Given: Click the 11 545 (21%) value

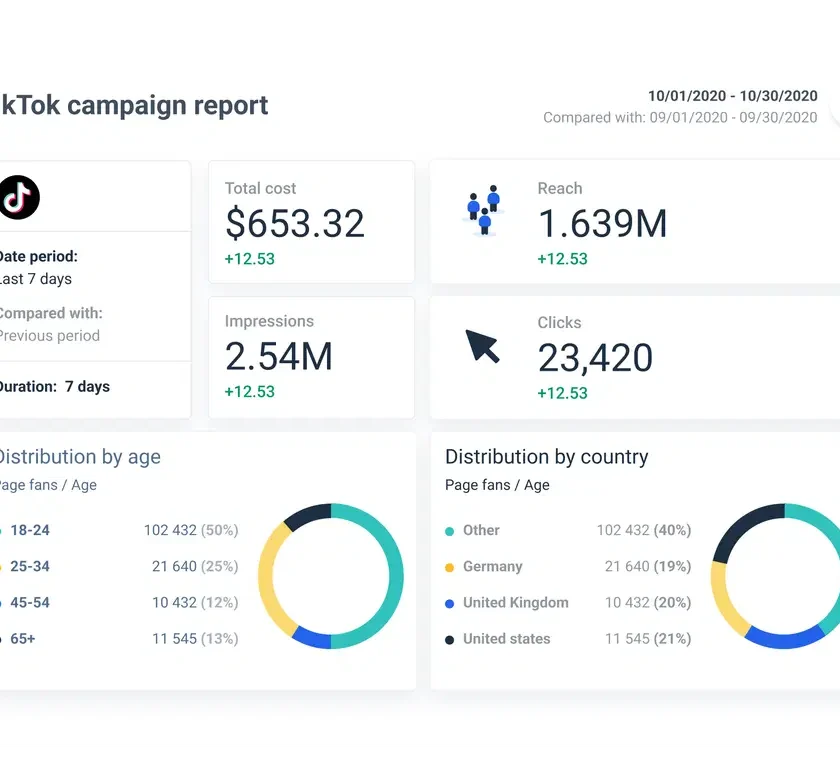Looking at the screenshot, I should [648, 639].
